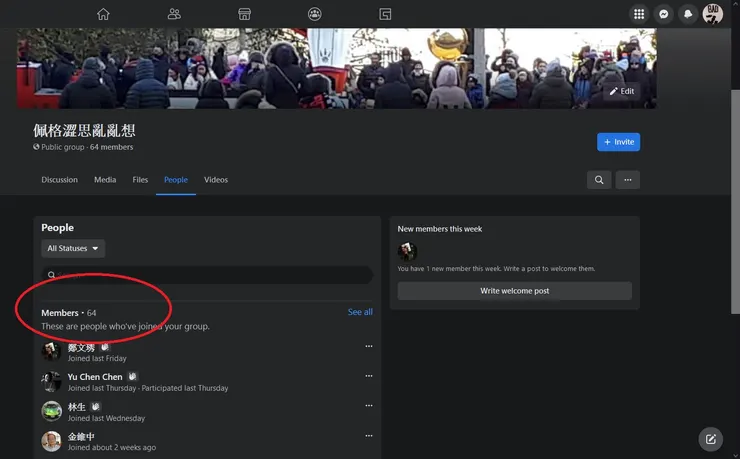Click the new member avatar thumbnail
Screen dimensions: 740x459
click(407, 251)
